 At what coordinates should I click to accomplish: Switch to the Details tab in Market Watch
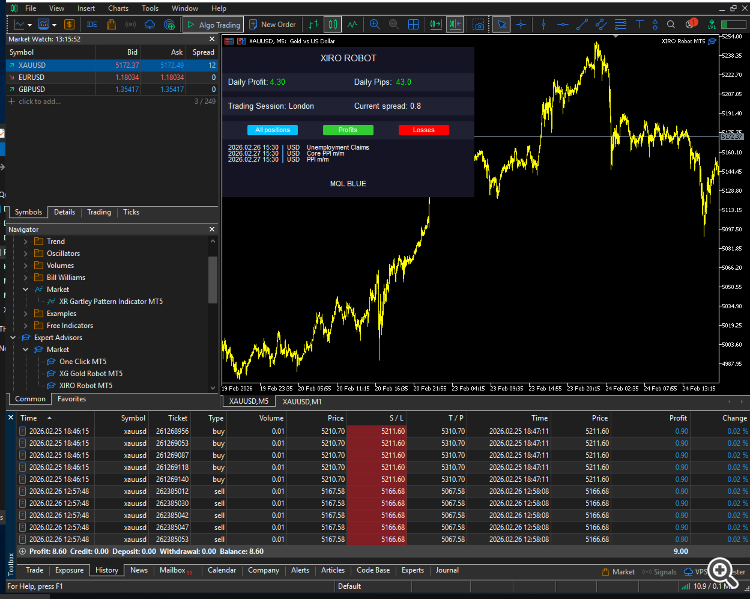click(x=65, y=212)
